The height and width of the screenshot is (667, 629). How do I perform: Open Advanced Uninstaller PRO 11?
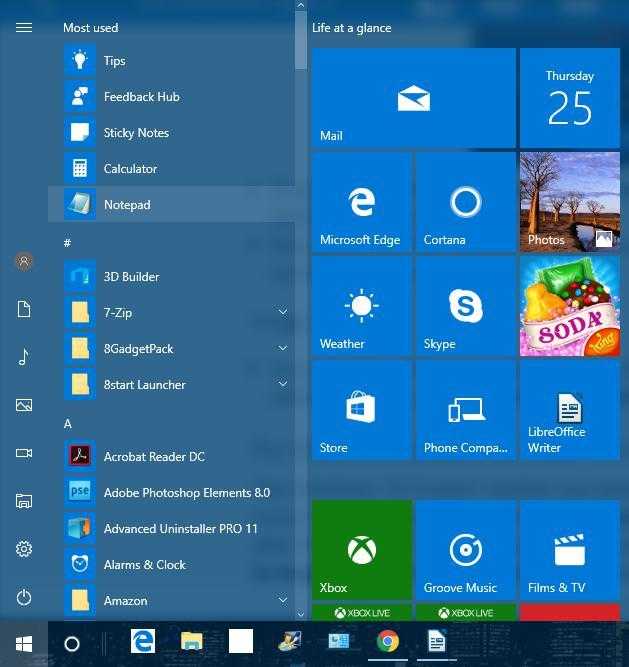pyautogui.click(x=171, y=528)
